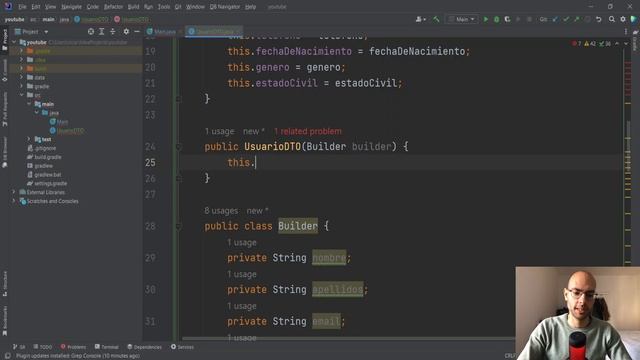Open the Dependencies tool window button
This screenshot has height=360, width=640.
144,347
